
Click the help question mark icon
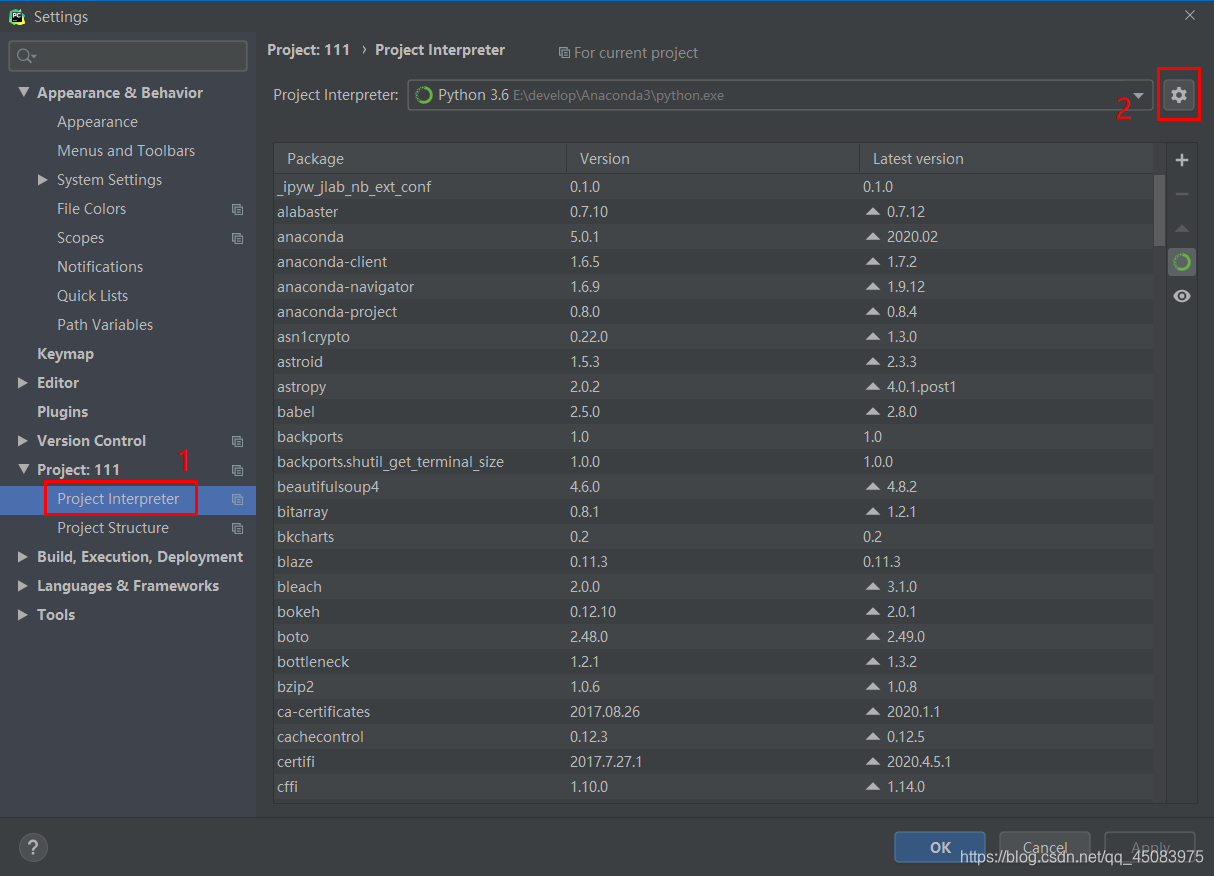pos(33,848)
